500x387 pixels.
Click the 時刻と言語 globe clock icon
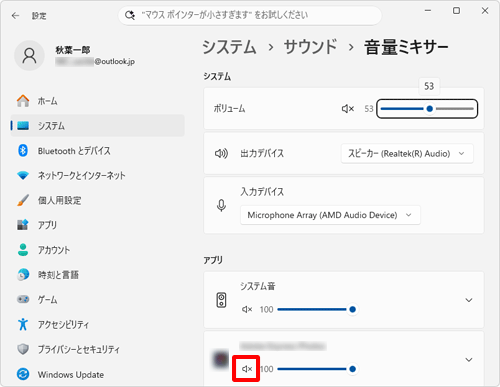click(23, 275)
